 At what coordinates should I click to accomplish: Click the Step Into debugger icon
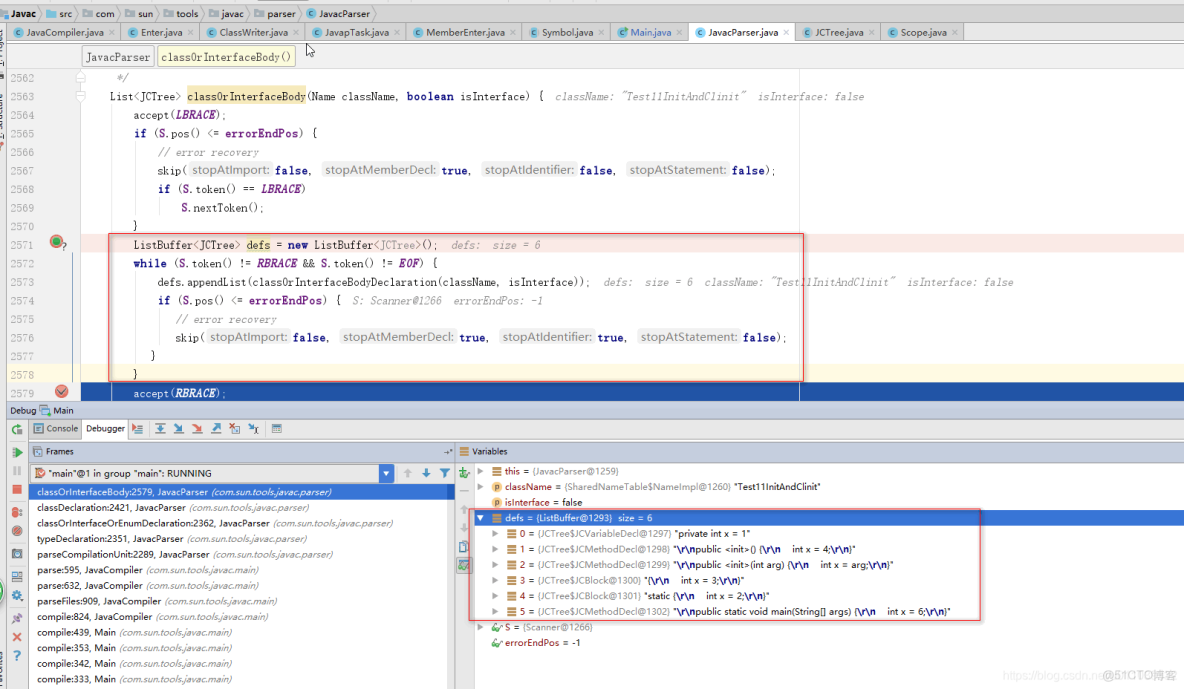[x=179, y=428]
